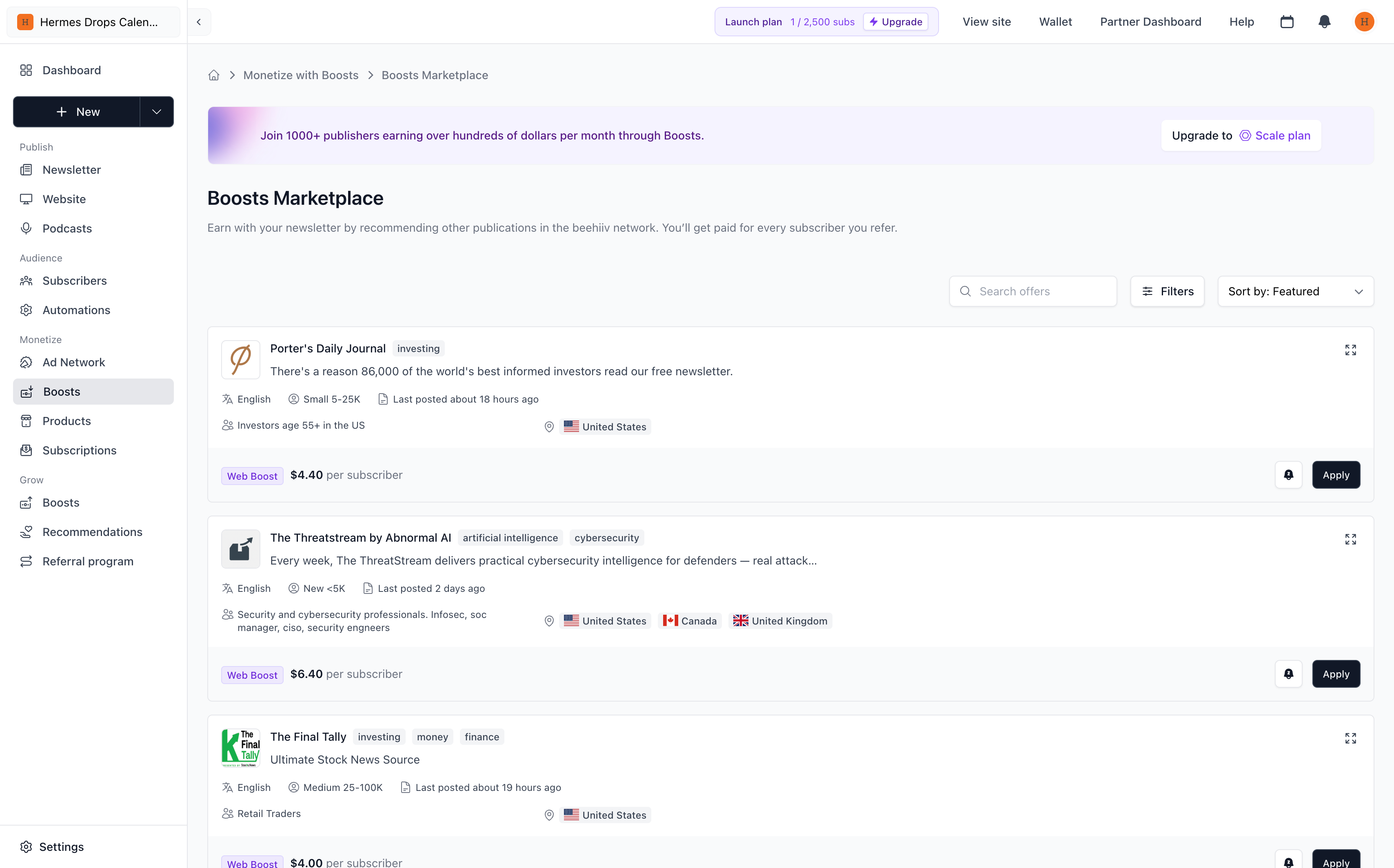
Task: Click Boosts Marketplace breadcrumb
Action: point(435,75)
